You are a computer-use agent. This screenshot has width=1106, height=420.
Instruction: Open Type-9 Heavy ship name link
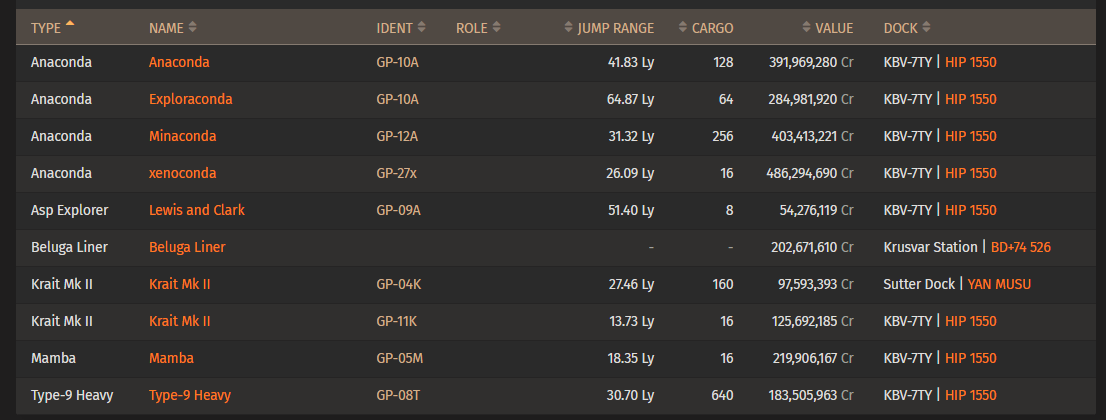click(x=190, y=395)
